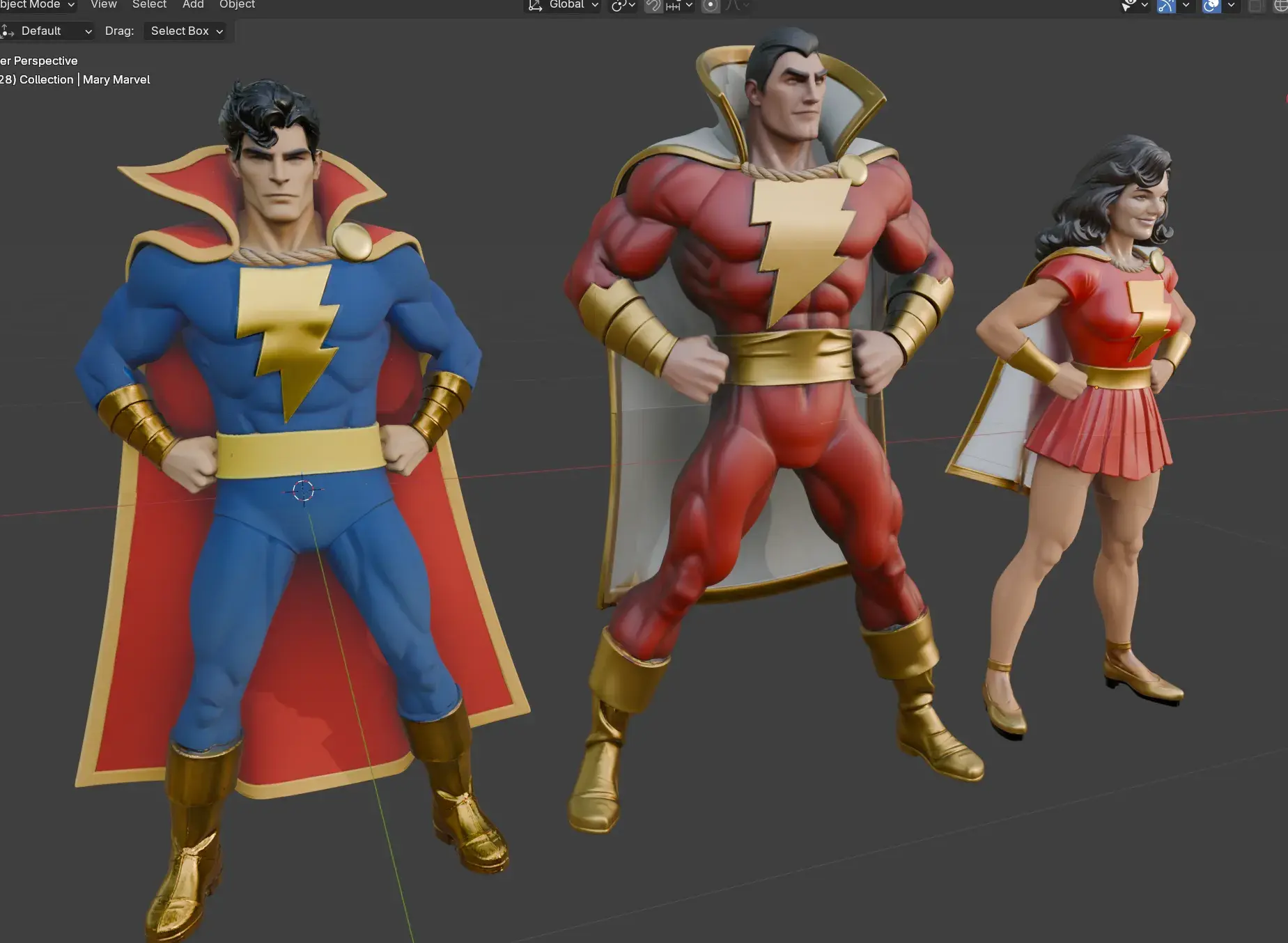Open the Add menu

[193, 4]
